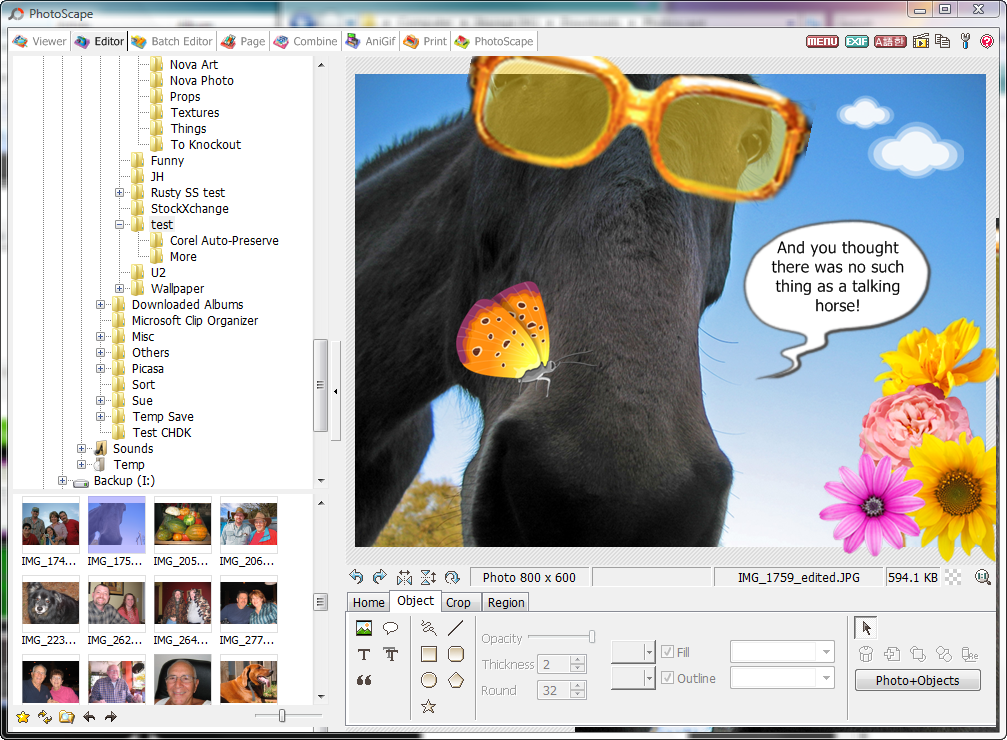Image resolution: width=1007 pixels, height=740 pixels.
Task: Select the Polygon shape tool
Action: (455, 680)
